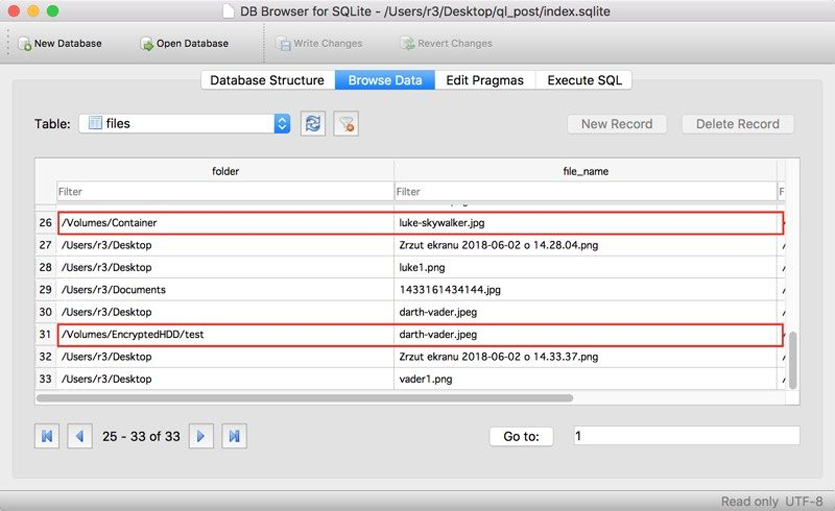This screenshot has width=835, height=511.
Task: Click the file_name column filter field
Action: tap(585, 191)
